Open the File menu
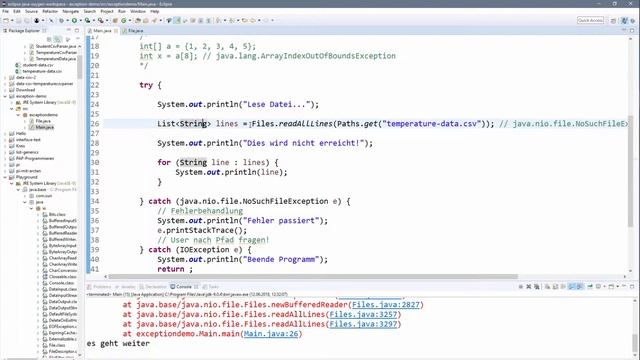Viewport: 640px width, 360px height. click(x=5, y=11)
